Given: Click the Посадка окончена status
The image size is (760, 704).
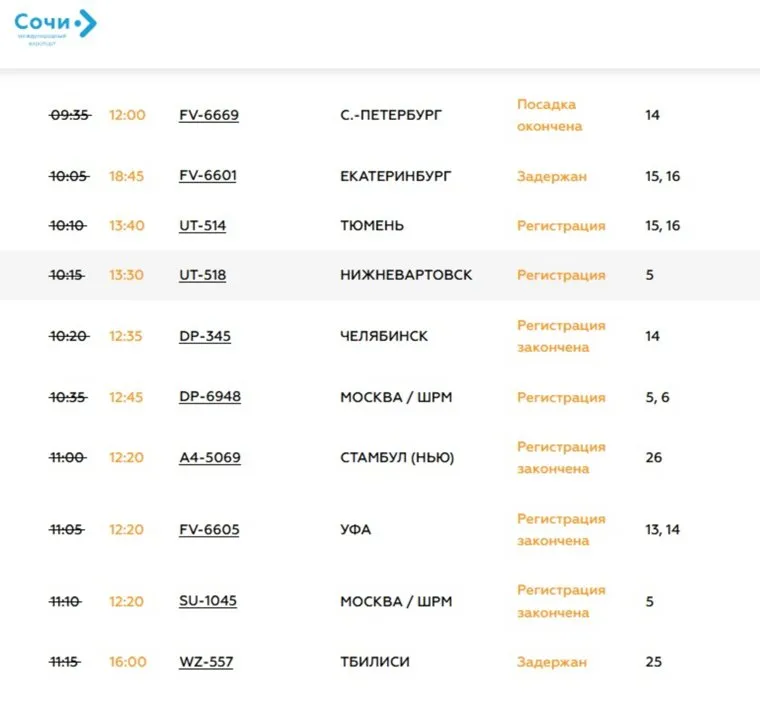Looking at the screenshot, I should pyautogui.click(x=549, y=115).
